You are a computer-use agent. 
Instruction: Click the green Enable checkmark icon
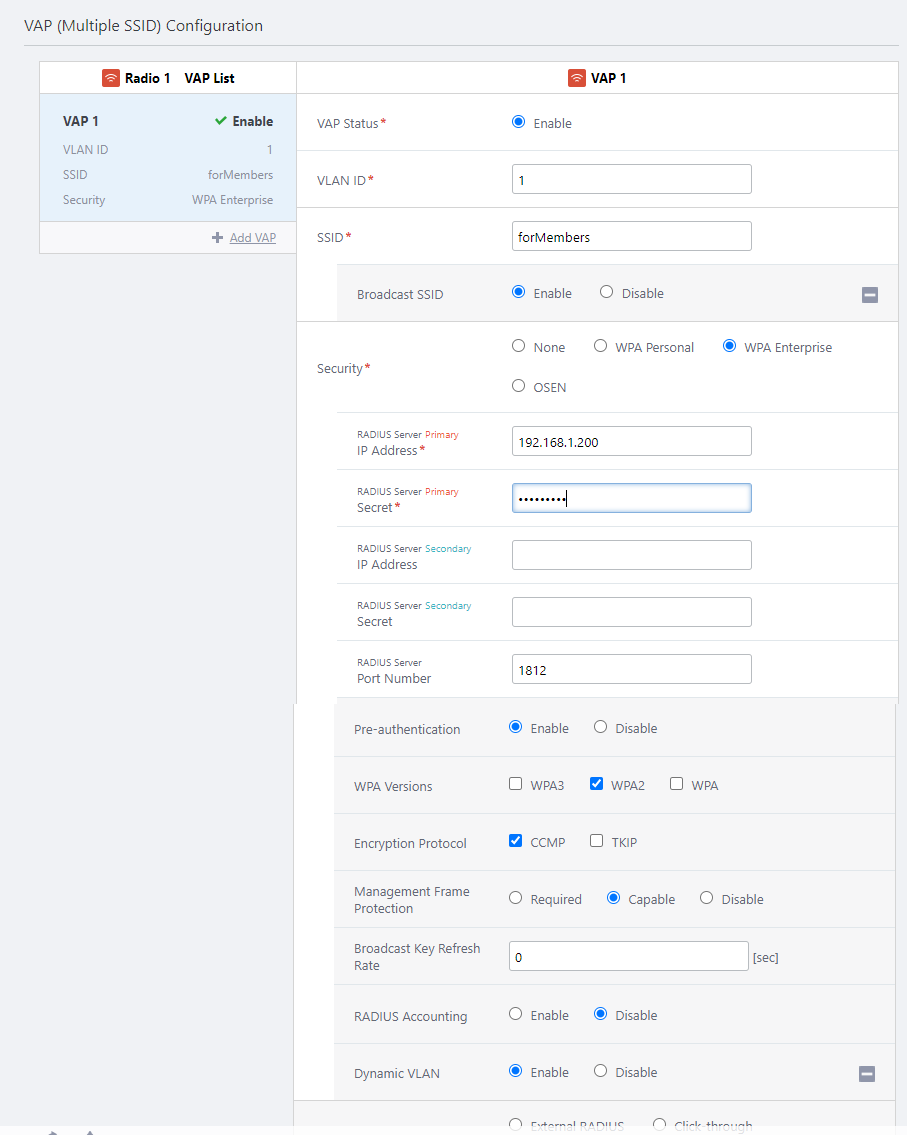coord(220,121)
